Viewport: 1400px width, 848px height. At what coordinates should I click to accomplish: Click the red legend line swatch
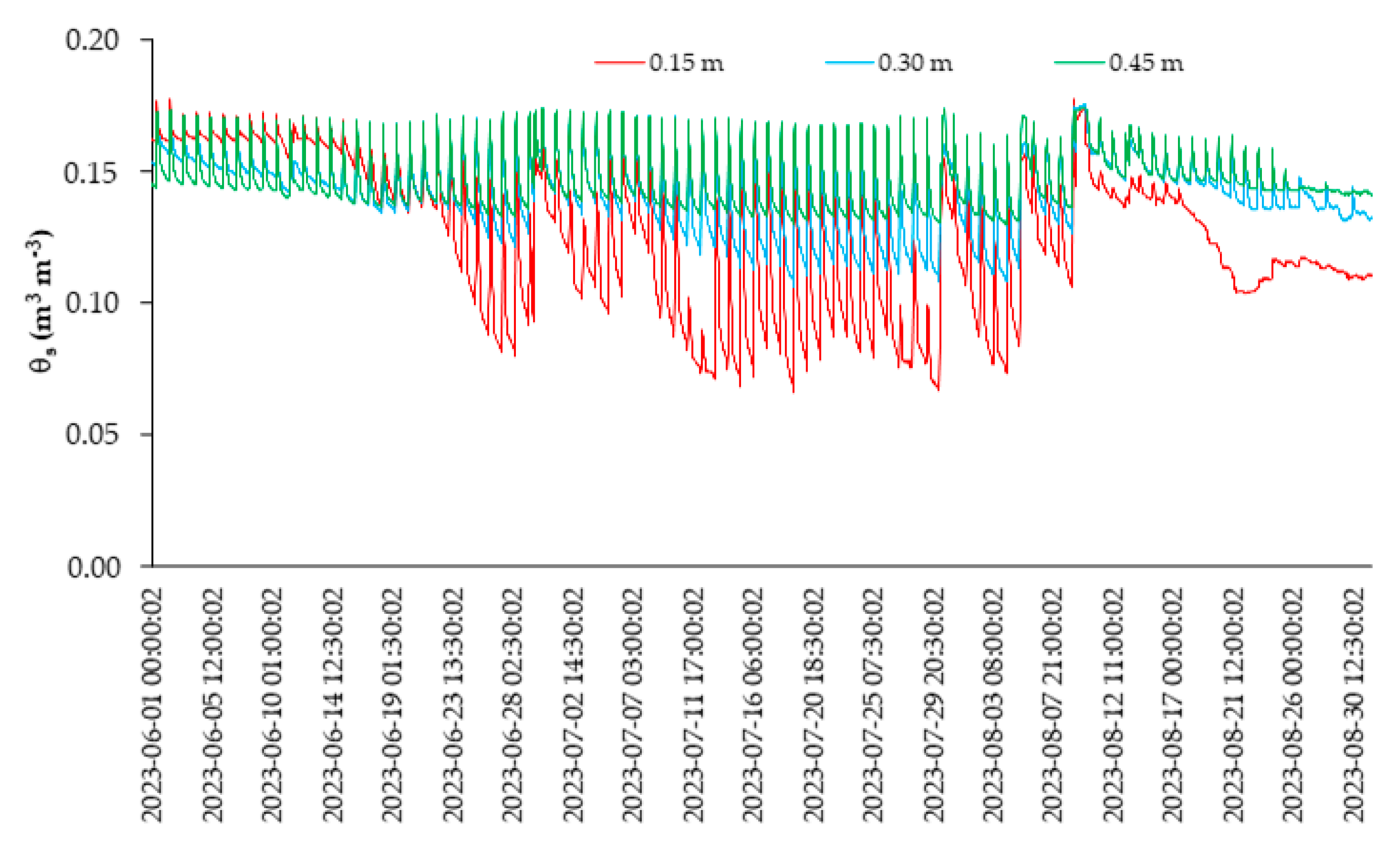click(x=620, y=63)
